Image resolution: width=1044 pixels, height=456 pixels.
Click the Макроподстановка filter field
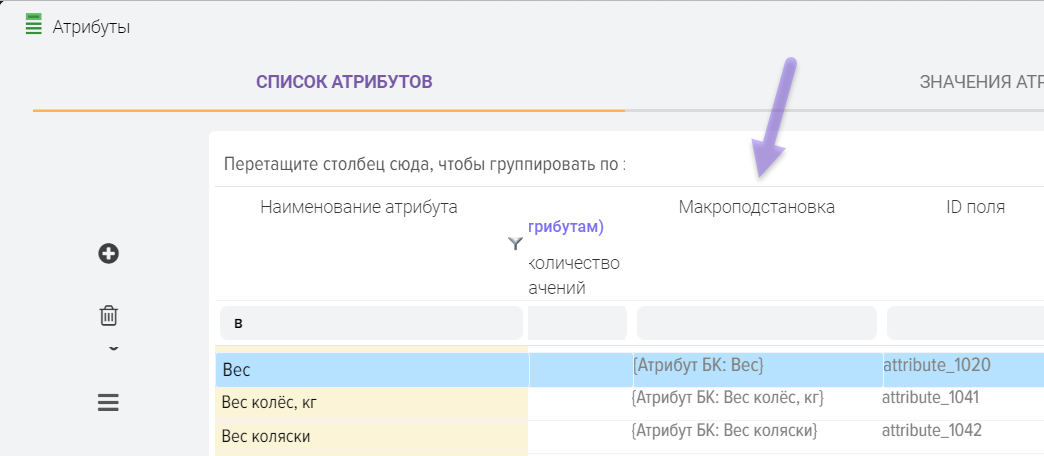pyautogui.click(x=756, y=323)
